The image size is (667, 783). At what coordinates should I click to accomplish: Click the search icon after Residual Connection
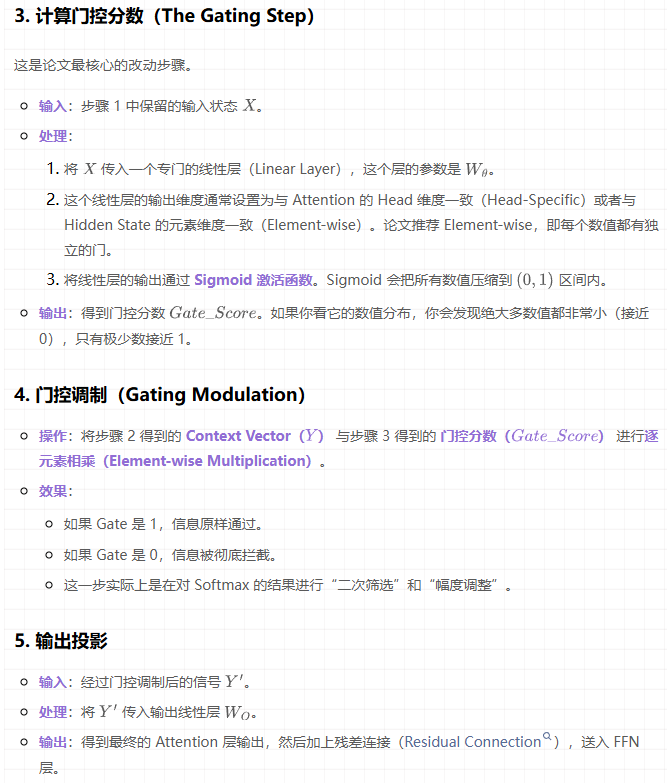(x=547, y=738)
